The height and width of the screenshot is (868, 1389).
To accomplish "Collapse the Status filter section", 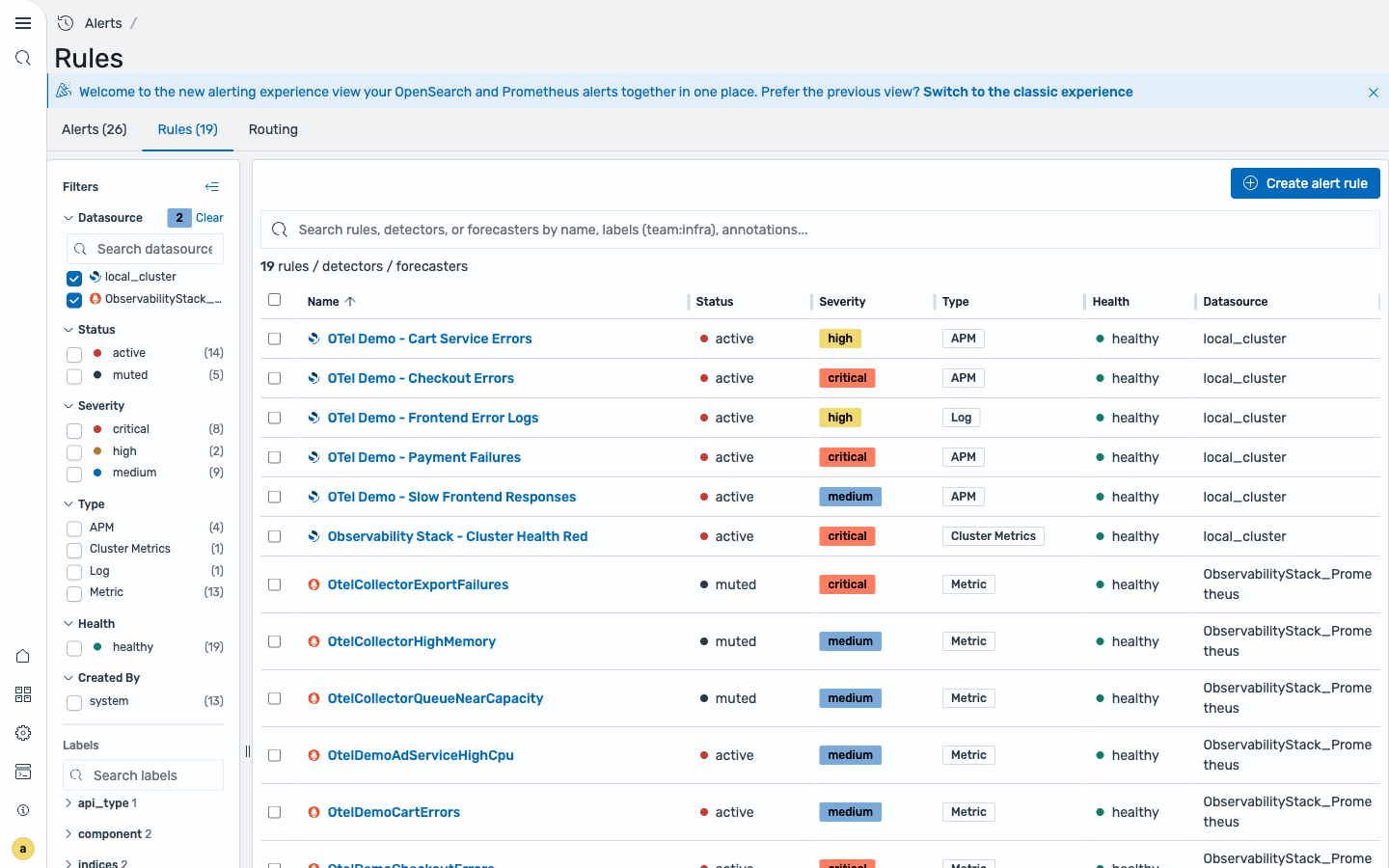I will click(x=68, y=330).
